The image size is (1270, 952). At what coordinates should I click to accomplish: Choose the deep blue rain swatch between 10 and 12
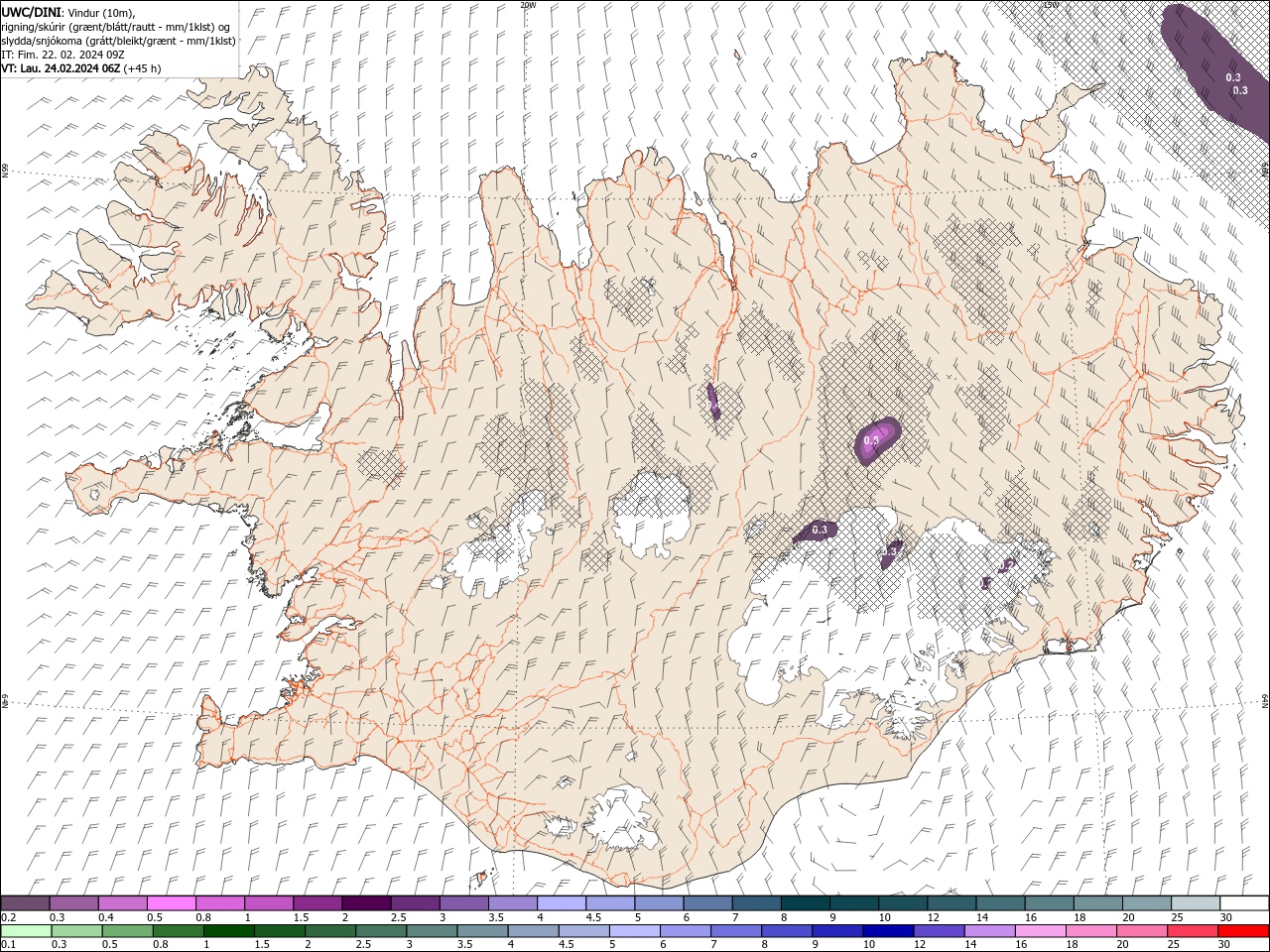[x=888, y=931]
